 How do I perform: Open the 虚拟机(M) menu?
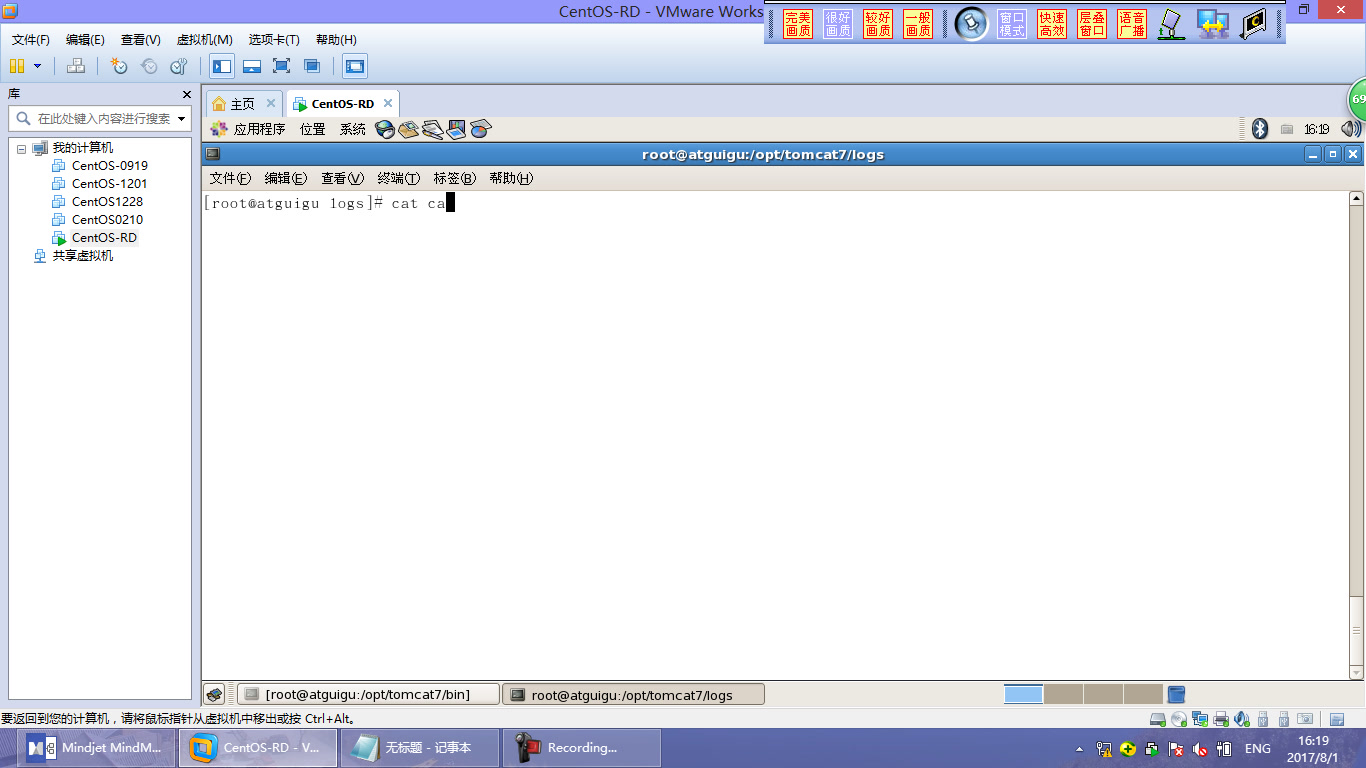pos(204,40)
